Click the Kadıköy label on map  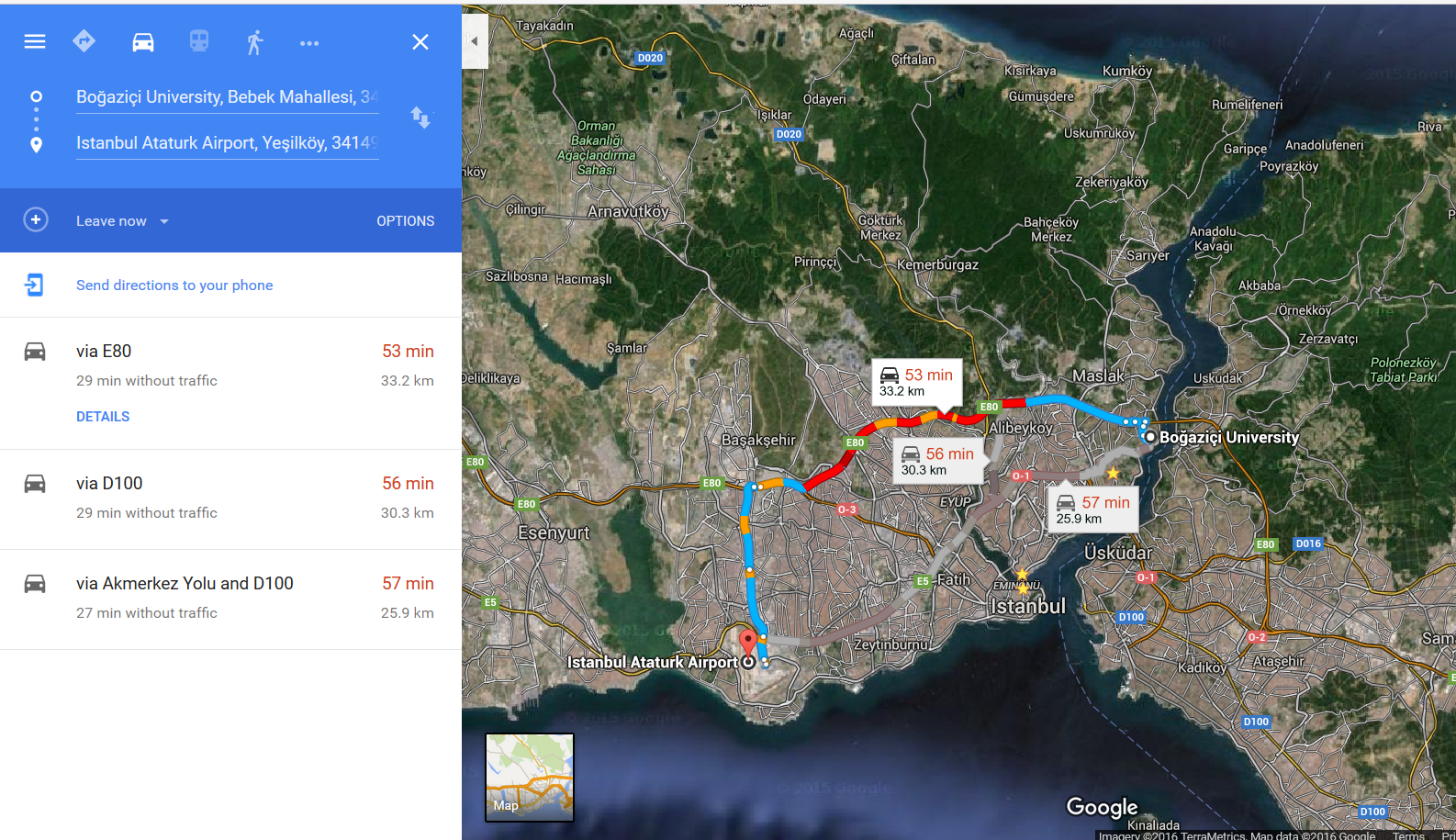[1202, 667]
